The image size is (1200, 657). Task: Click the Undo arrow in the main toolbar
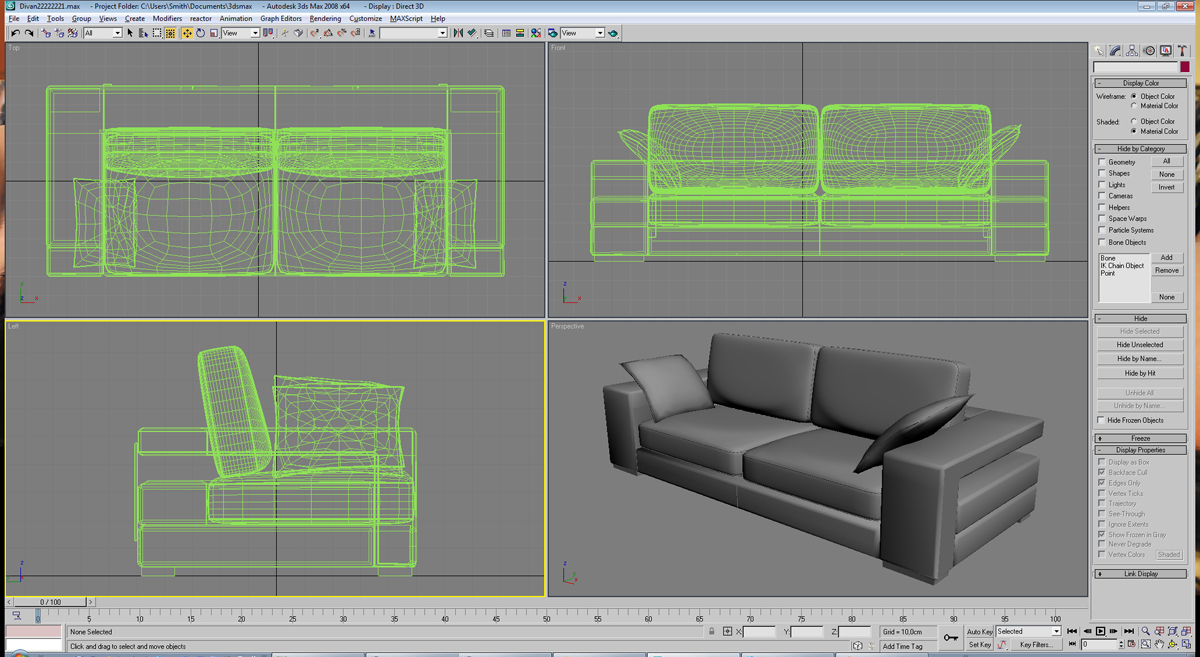pyautogui.click(x=15, y=33)
